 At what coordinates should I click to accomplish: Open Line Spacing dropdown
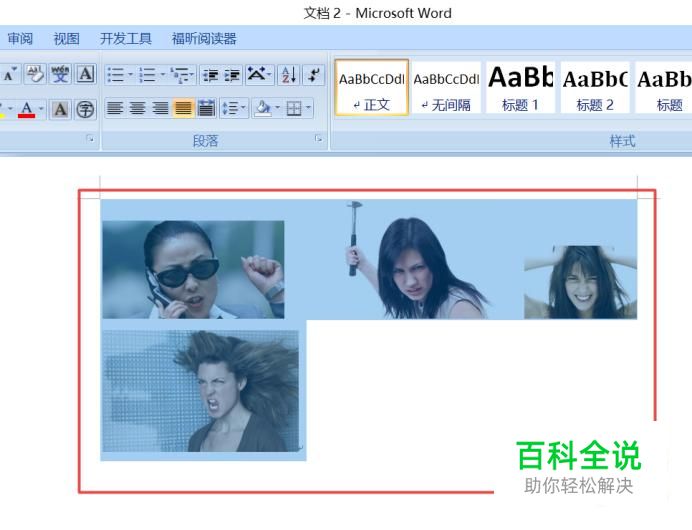234,108
